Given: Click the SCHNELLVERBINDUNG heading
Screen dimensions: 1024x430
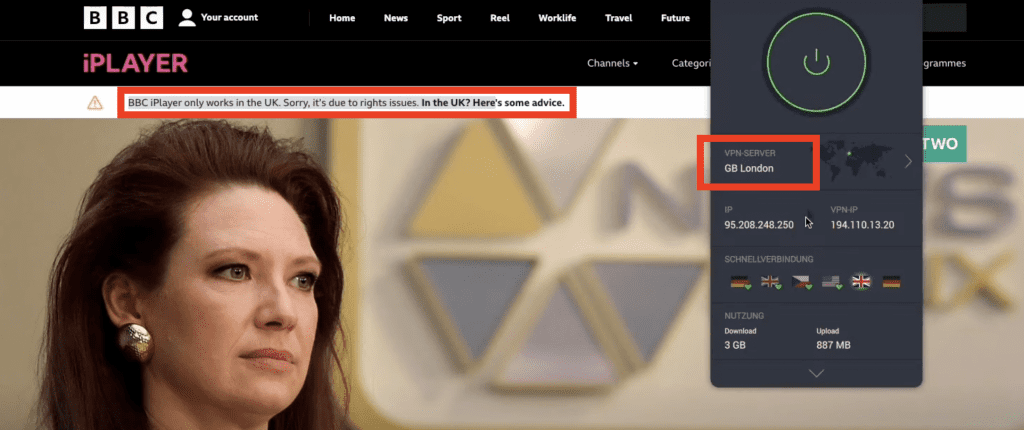Looking at the screenshot, I should click(x=769, y=259).
